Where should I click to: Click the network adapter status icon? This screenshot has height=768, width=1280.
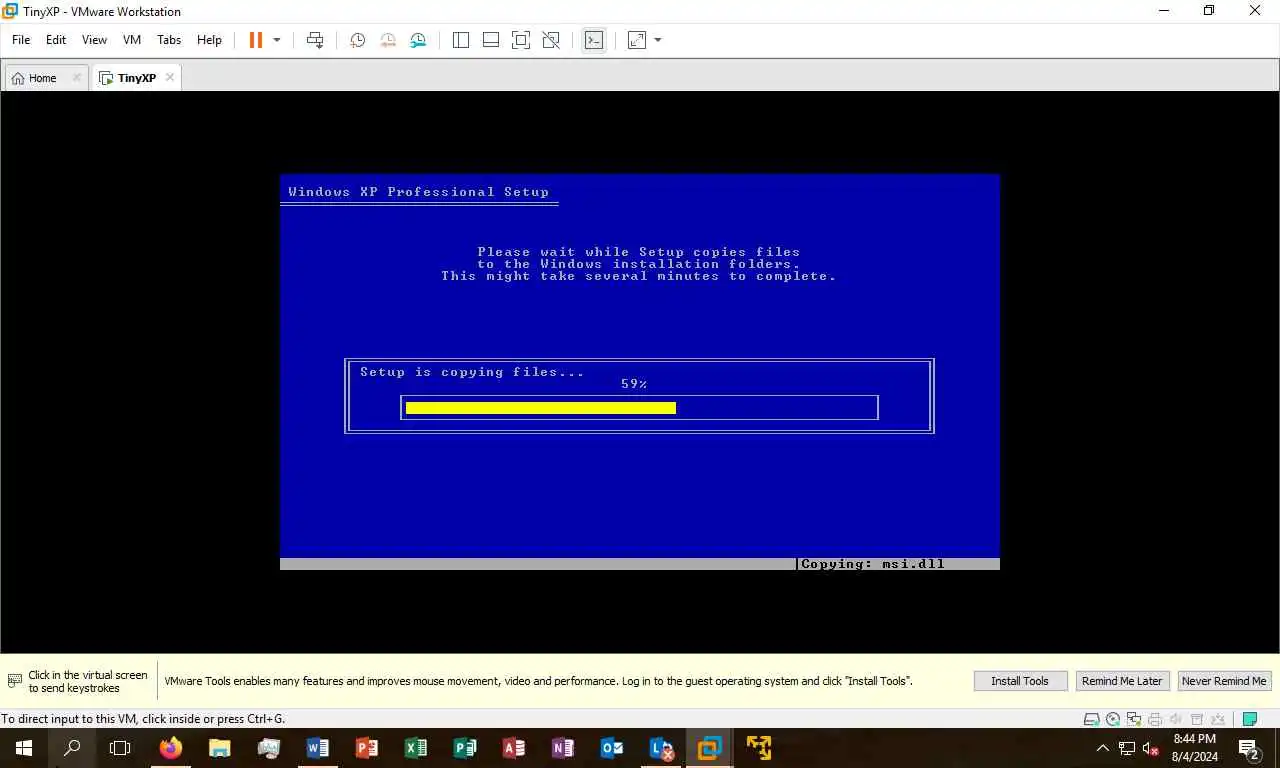[x=1134, y=719]
